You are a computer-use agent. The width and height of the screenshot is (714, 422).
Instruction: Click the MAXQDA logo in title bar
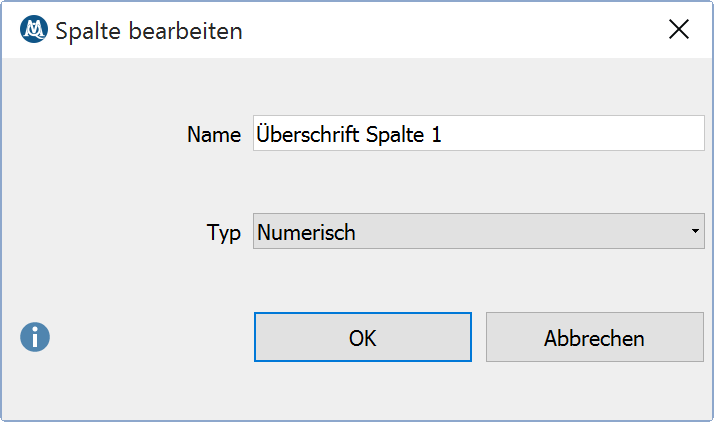point(34,30)
